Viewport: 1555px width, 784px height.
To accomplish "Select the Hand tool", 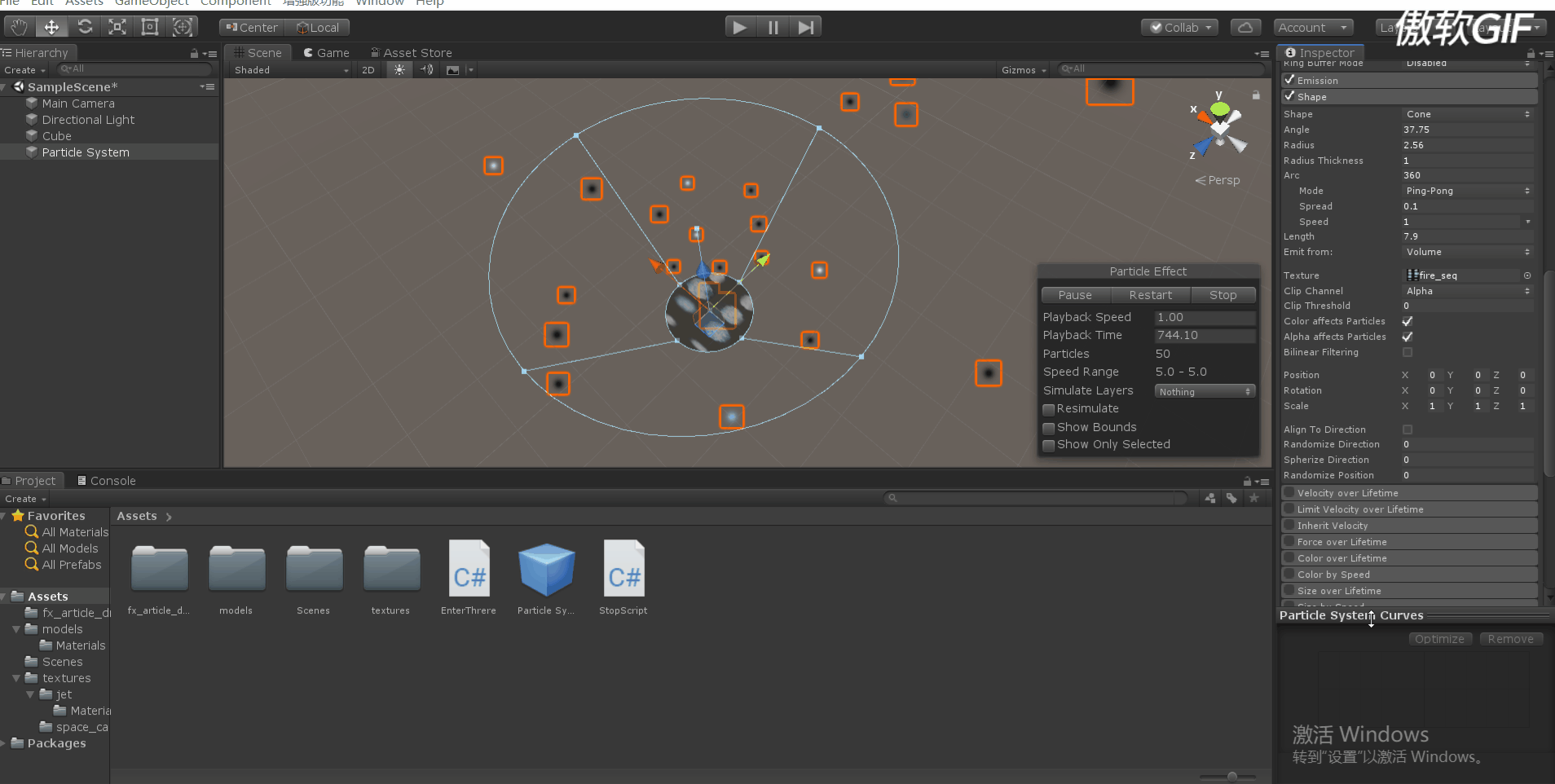I will pos(19,27).
